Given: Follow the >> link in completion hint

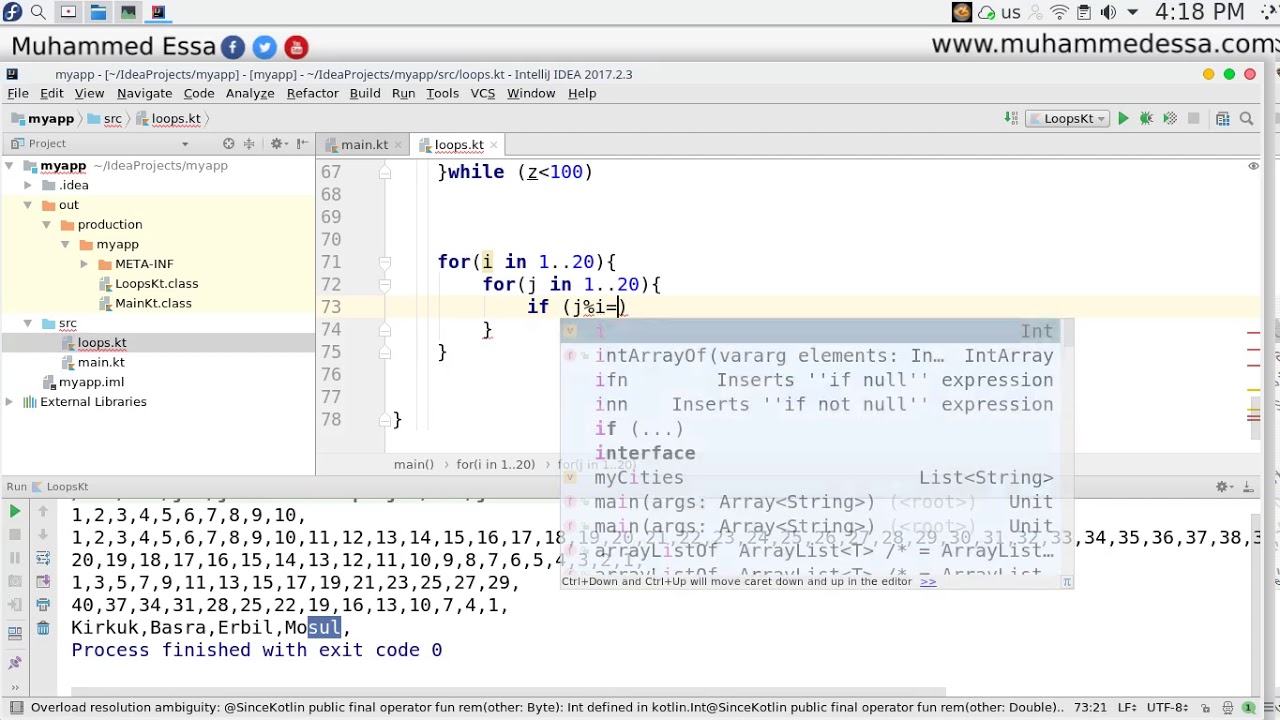Looking at the screenshot, I should (x=928, y=581).
